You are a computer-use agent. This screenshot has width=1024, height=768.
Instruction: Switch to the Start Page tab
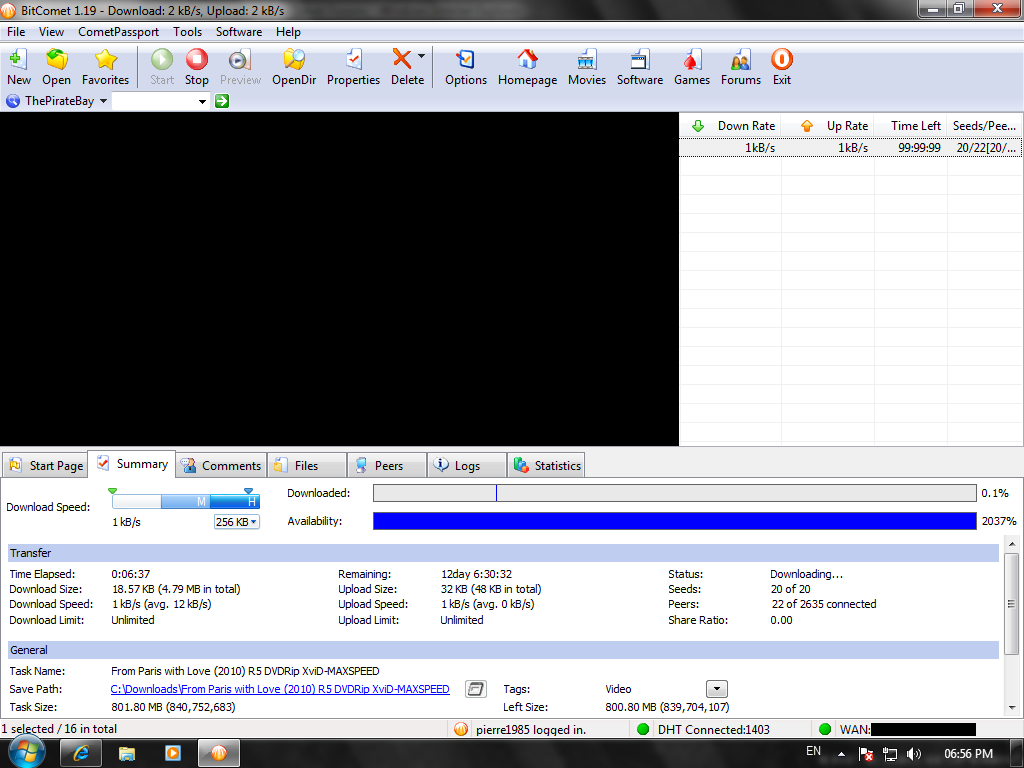pos(46,466)
